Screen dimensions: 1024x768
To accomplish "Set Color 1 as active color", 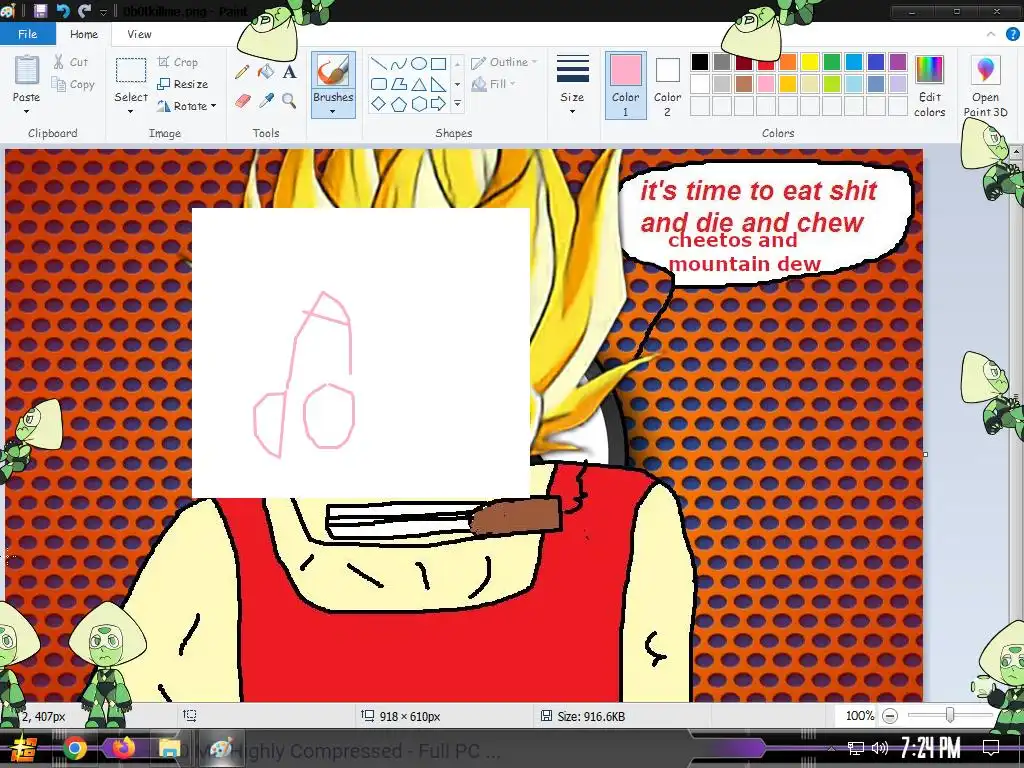I will point(625,86).
